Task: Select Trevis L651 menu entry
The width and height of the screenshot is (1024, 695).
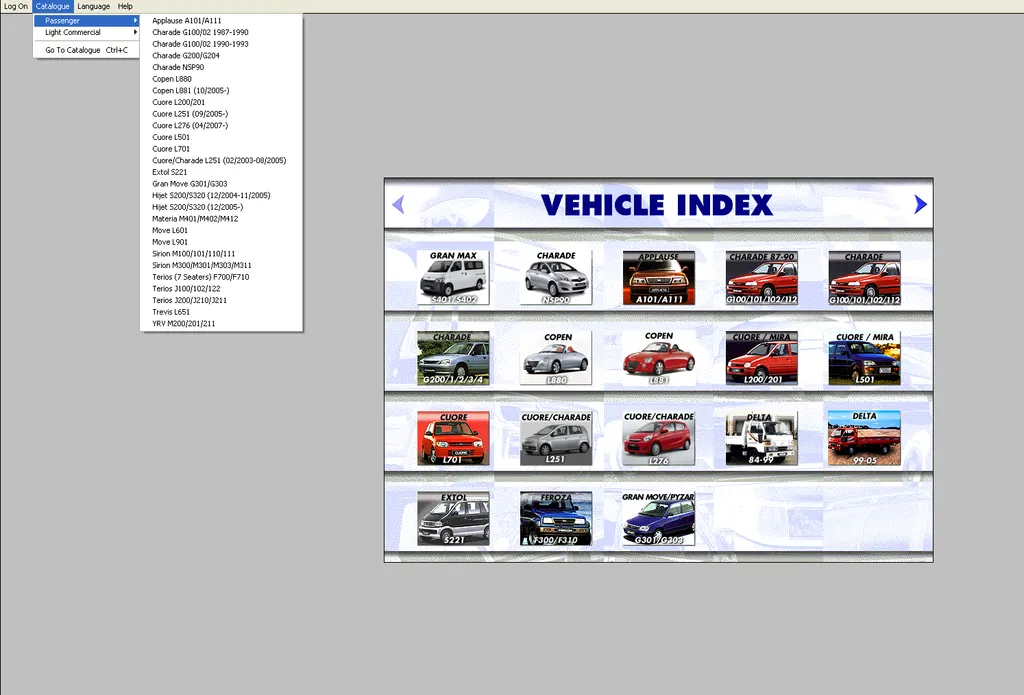Action: coord(221,312)
